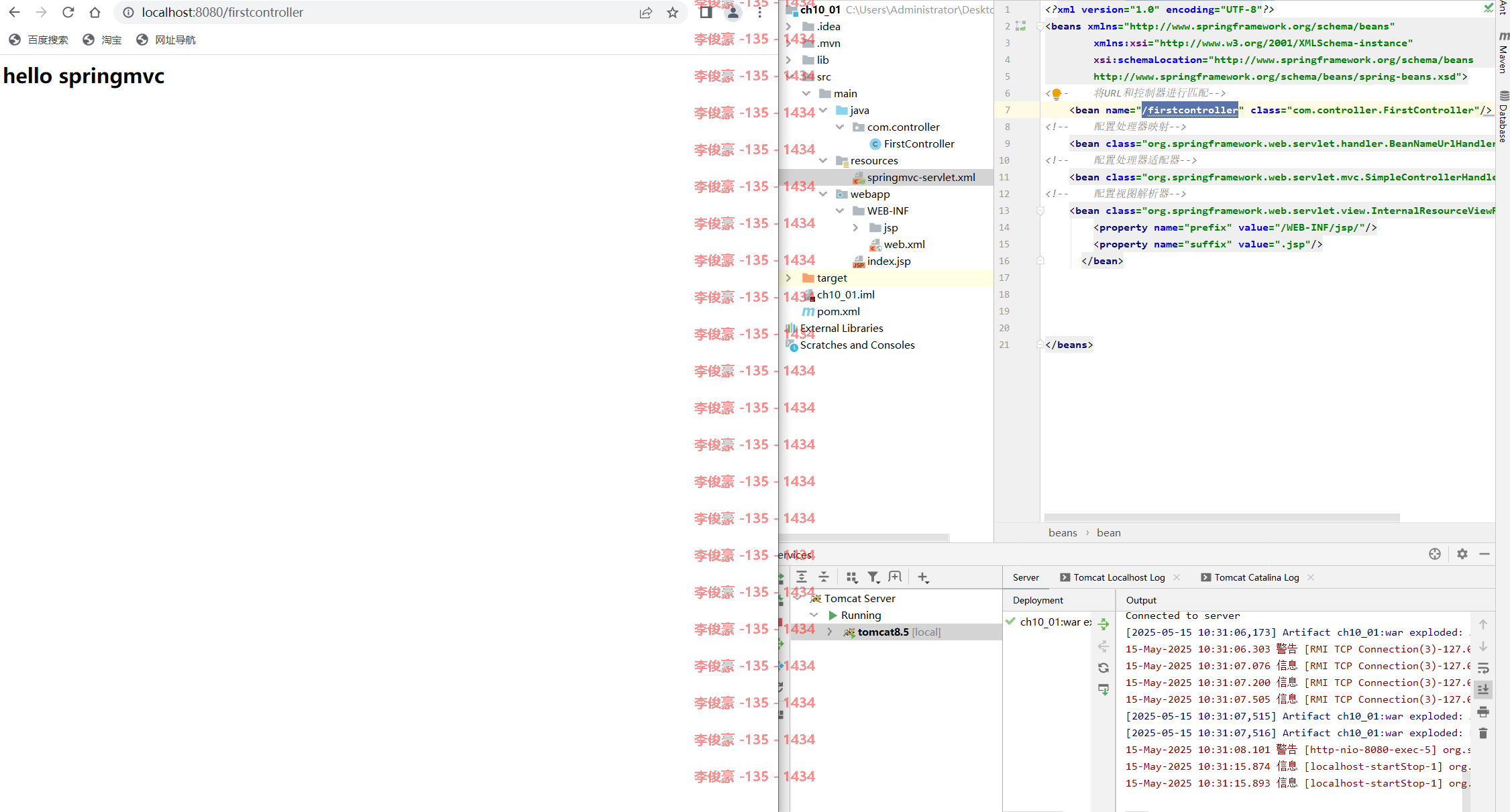Share this page from address bar
The height and width of the screenshot is (812, 1510).
click(646, 12)
